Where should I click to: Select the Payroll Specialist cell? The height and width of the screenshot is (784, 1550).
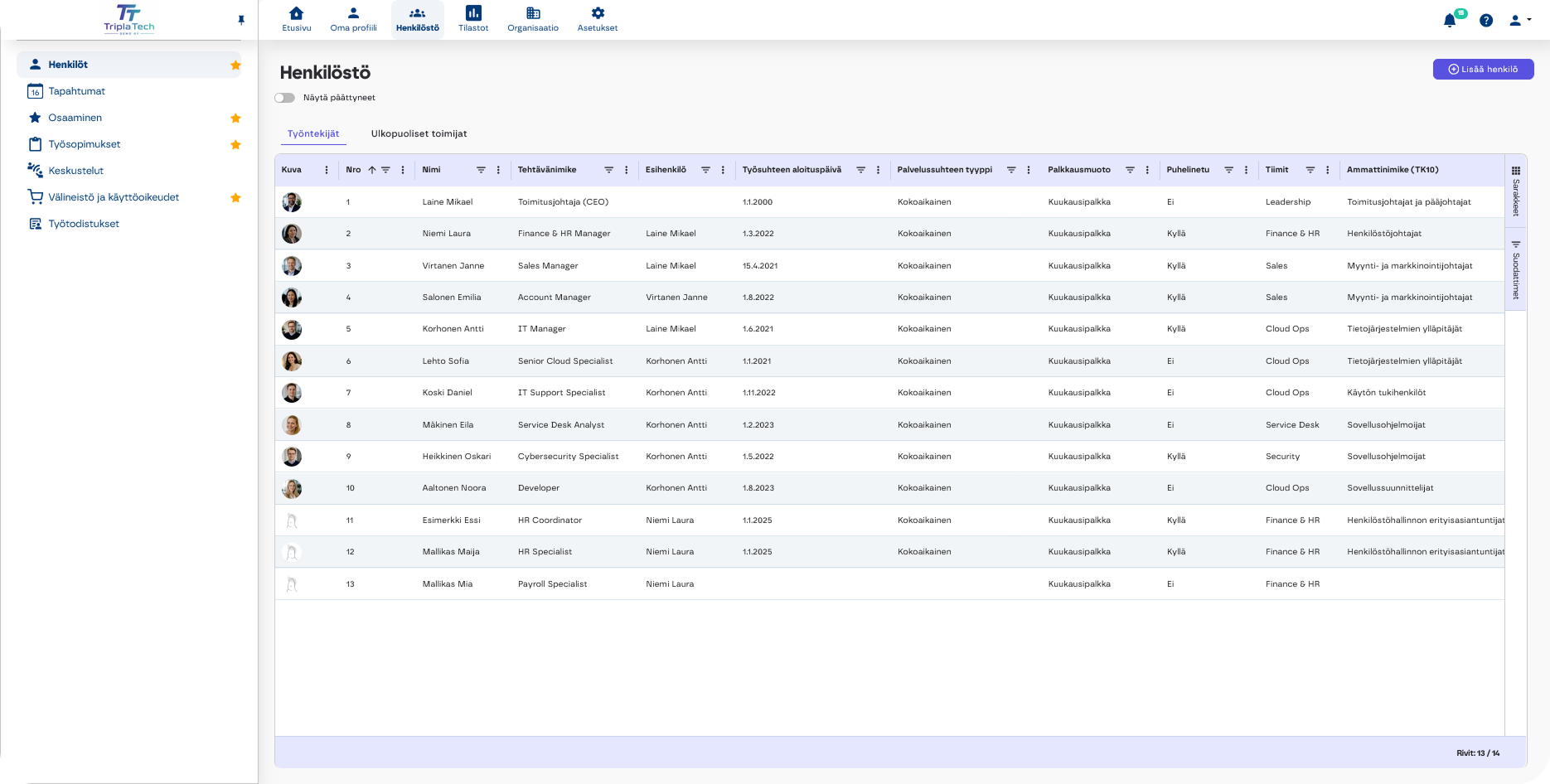pyautogui.click(x=552, y=584)
